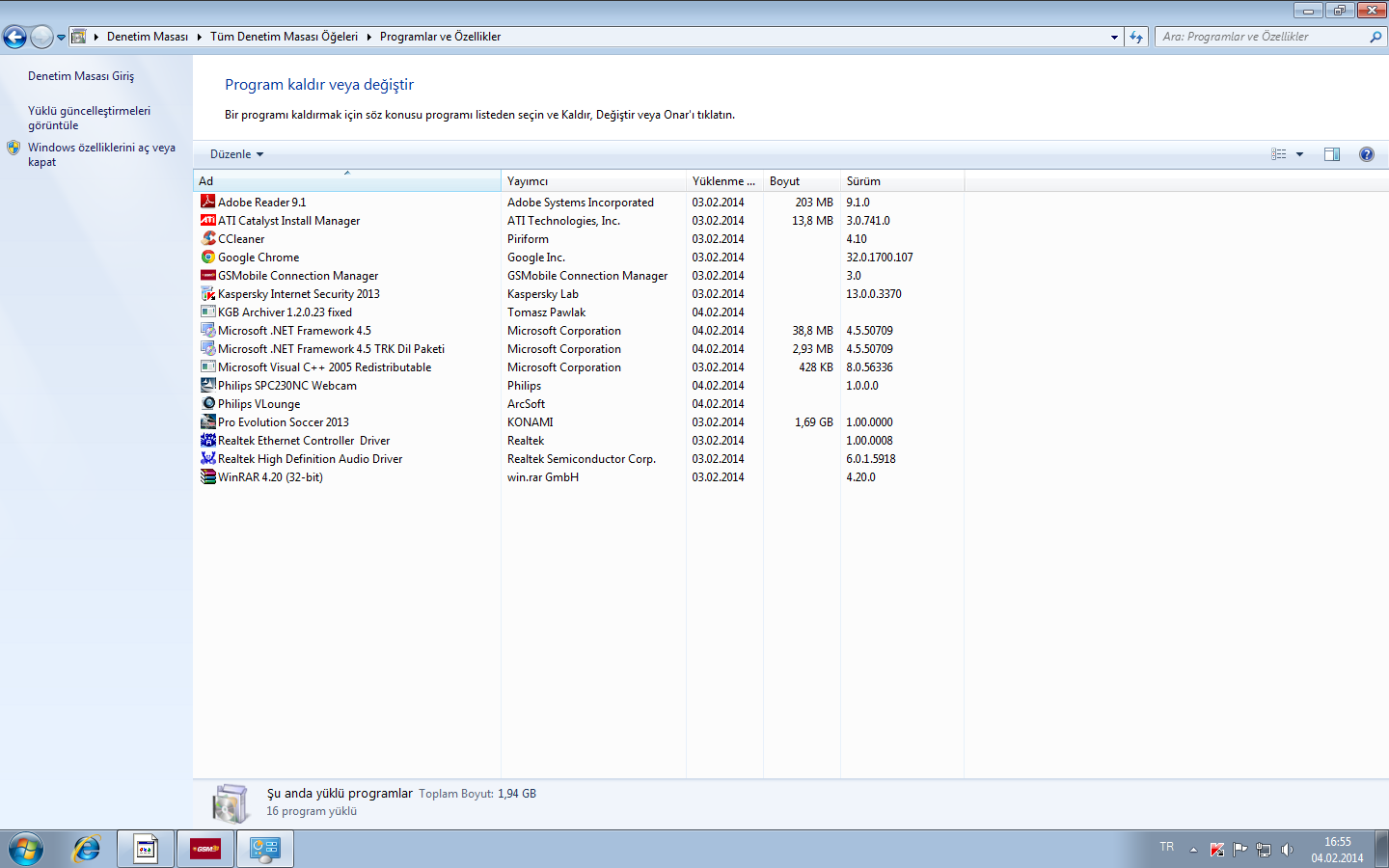The height and width of the screenshot is (868, 1389).
Task: Click Denetim Masası breadcrumb
Action: 148,37
